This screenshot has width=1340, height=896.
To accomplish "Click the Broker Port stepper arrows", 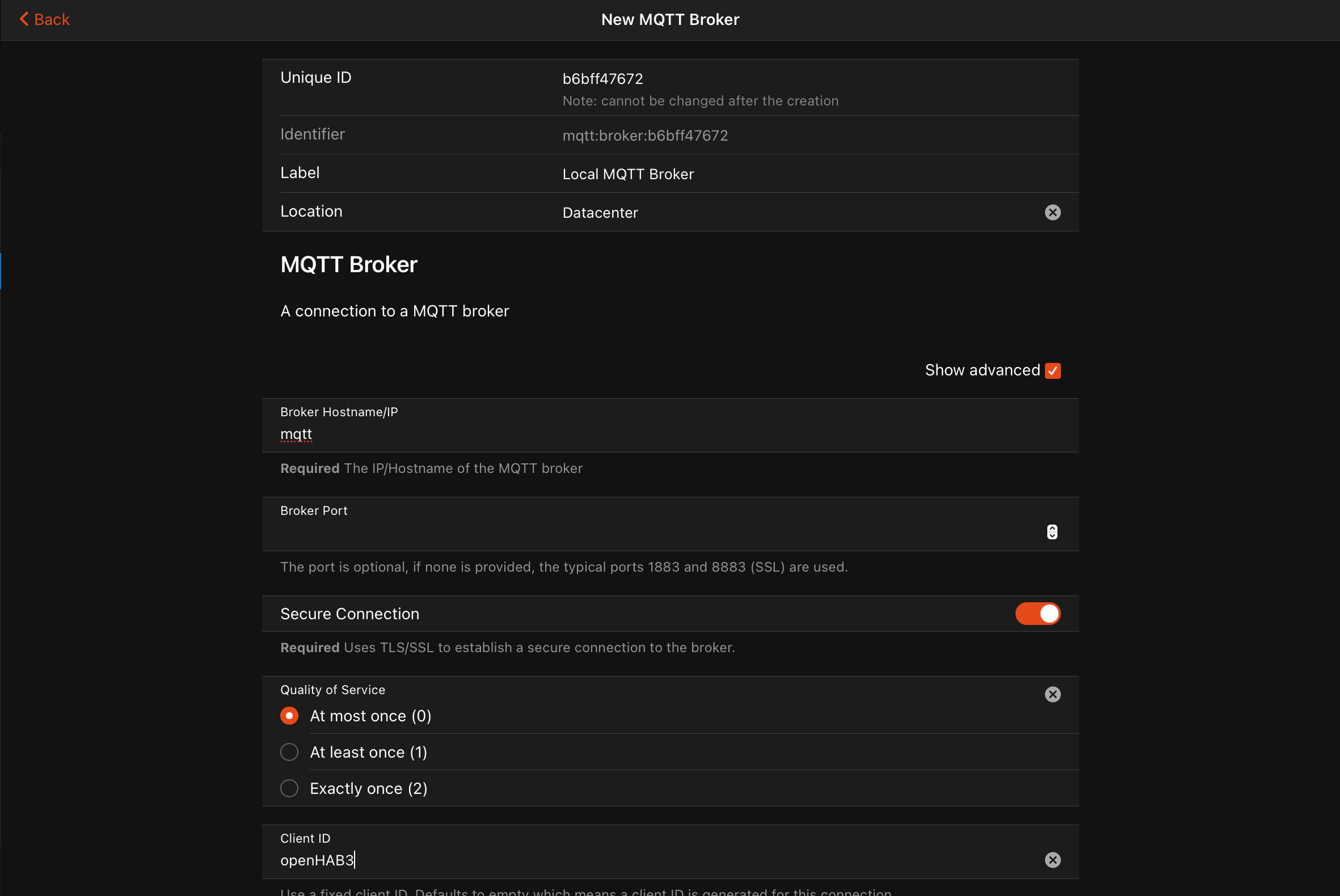I will coord(1051,532).
